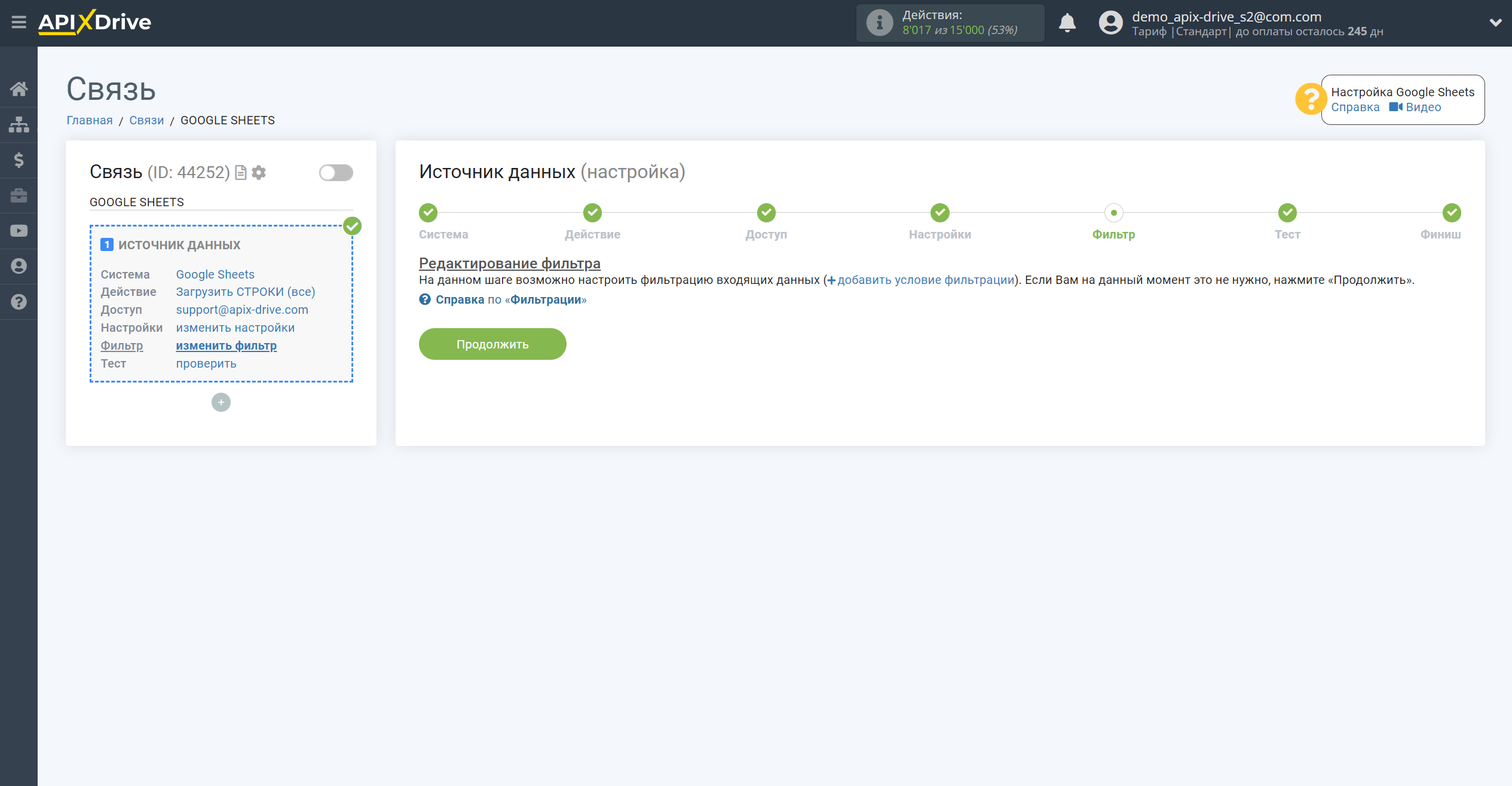Click the Редактирование фильтра heading
The image size is (1512, 786).
click(x=510, y=264)
